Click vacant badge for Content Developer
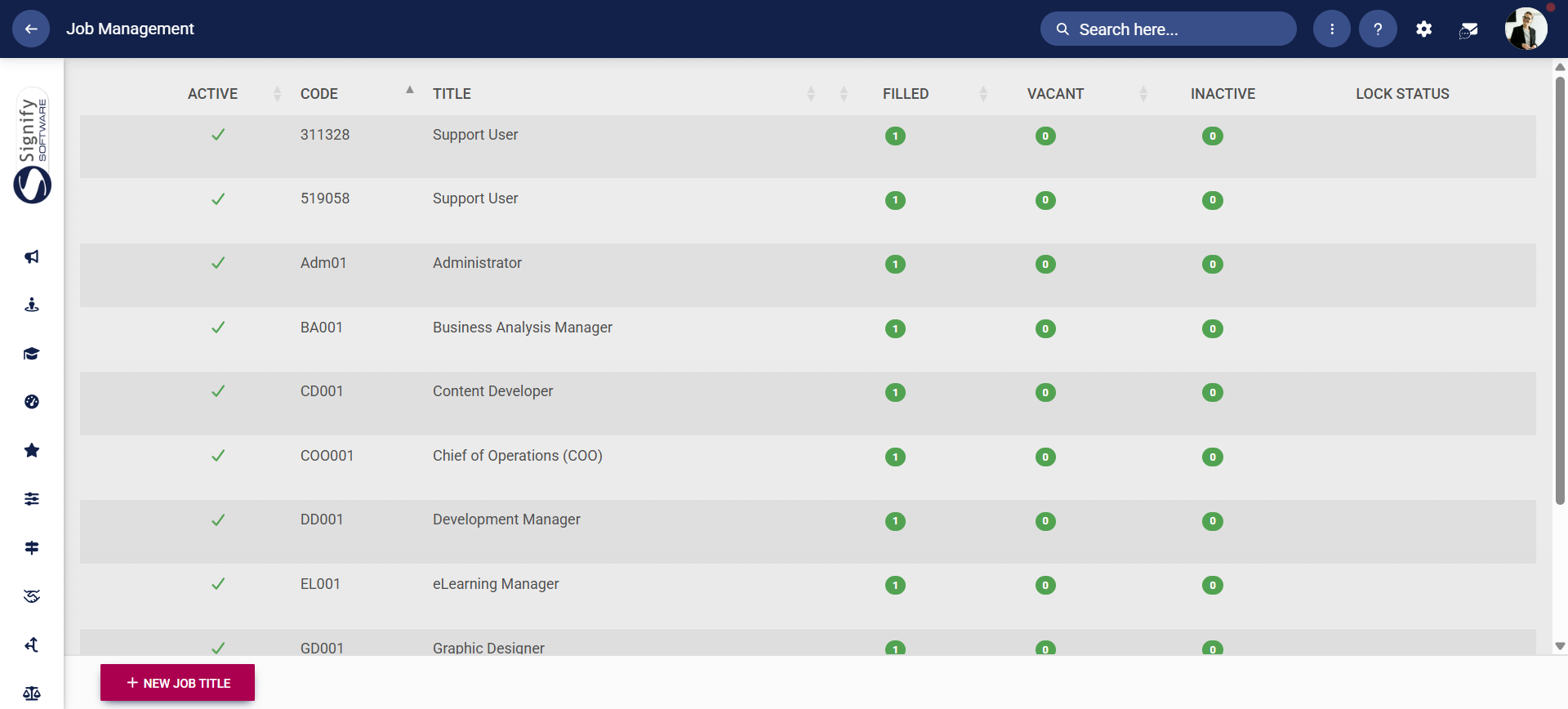The image size is (1568, 709). (1045, 393)
